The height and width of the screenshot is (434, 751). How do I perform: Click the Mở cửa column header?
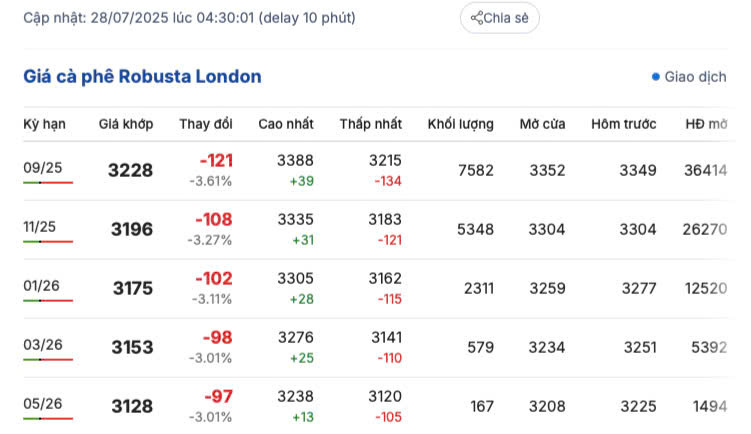(542, 124)
